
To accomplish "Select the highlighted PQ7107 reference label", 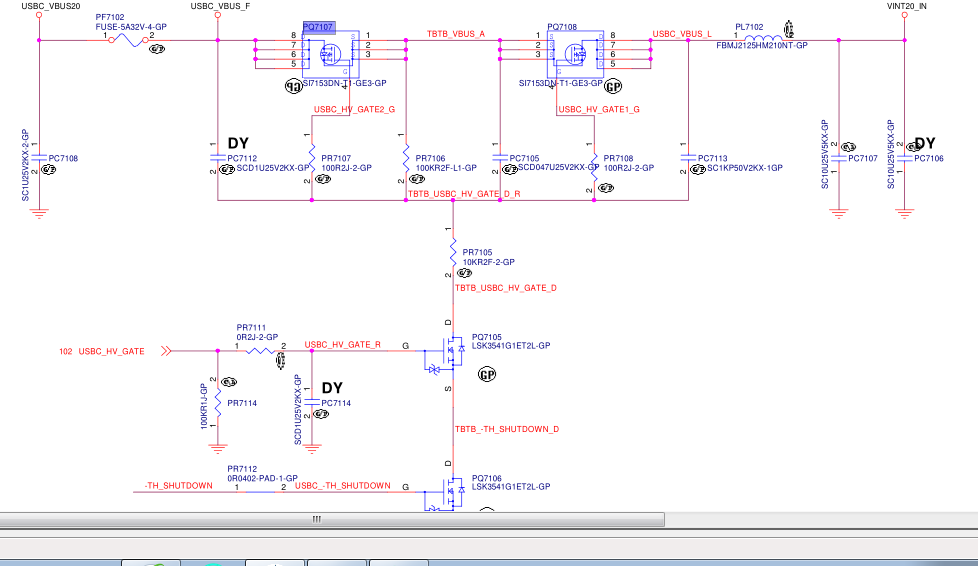I will point(319,27).
